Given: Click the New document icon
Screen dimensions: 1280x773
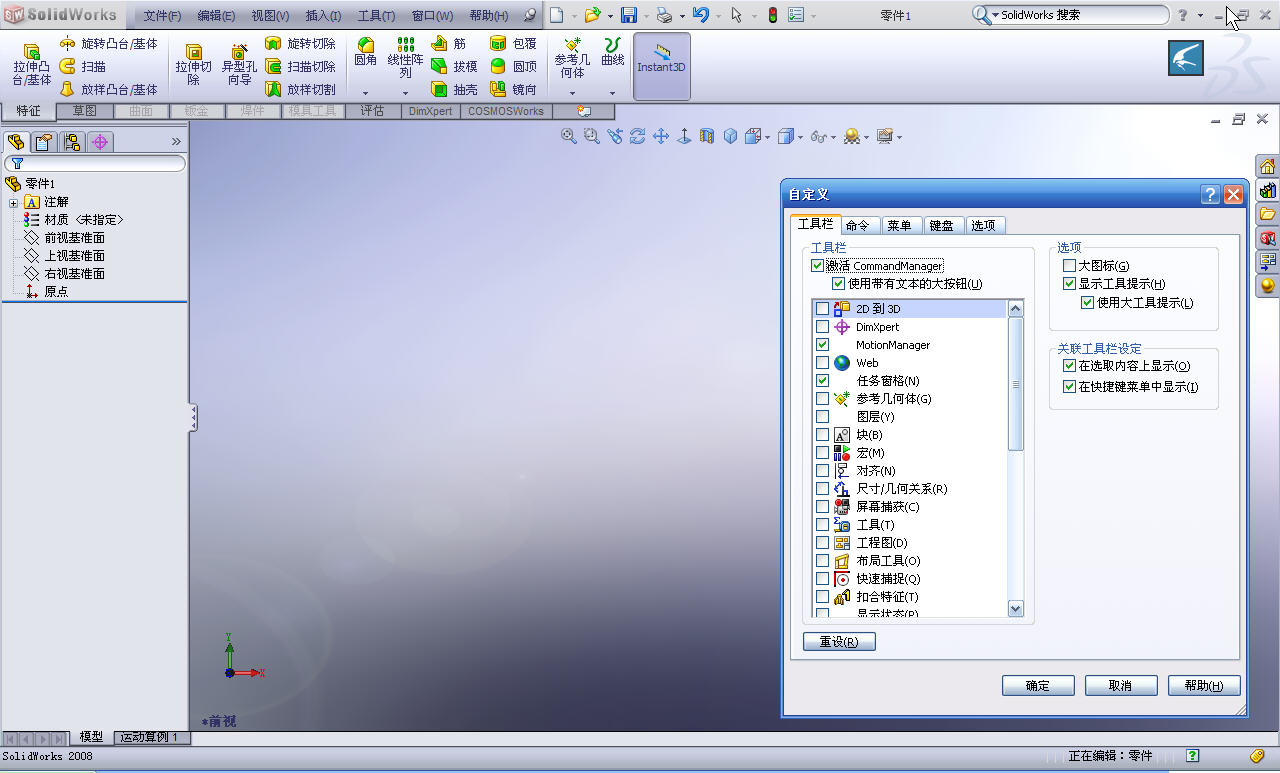Looking at the screenshot, I should click(x=557, y=15).
